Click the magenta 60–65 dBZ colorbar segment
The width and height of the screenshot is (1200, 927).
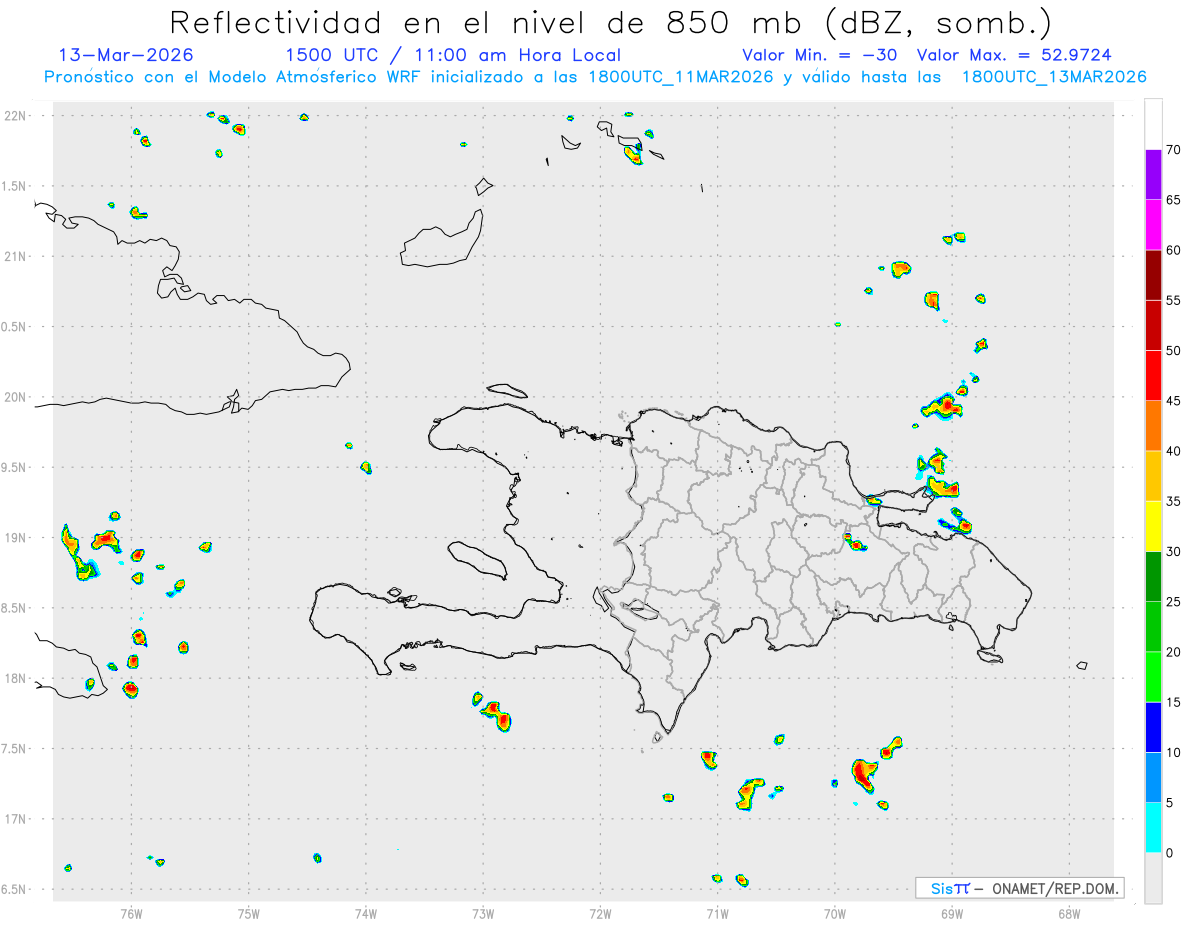1153,225
